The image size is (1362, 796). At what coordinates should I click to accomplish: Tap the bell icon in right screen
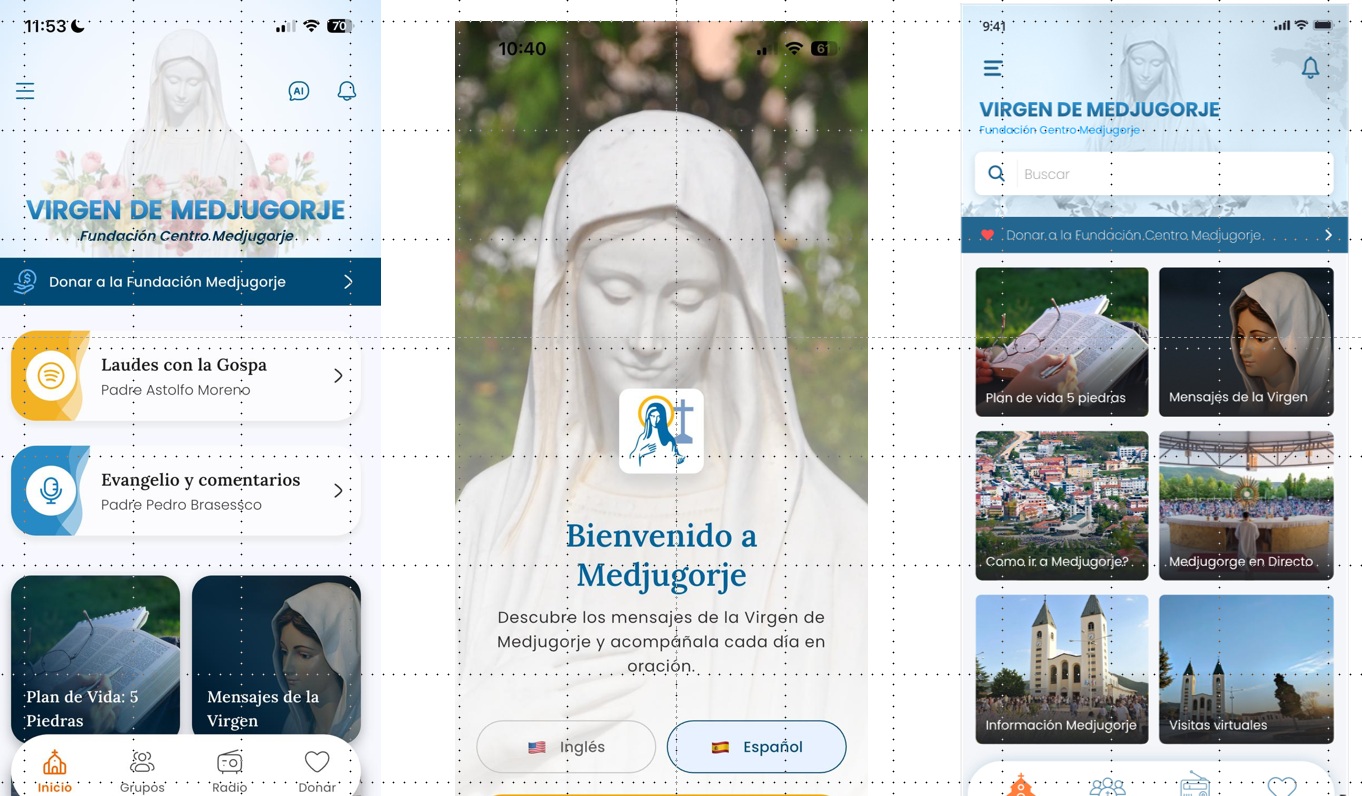(1310, 68)
